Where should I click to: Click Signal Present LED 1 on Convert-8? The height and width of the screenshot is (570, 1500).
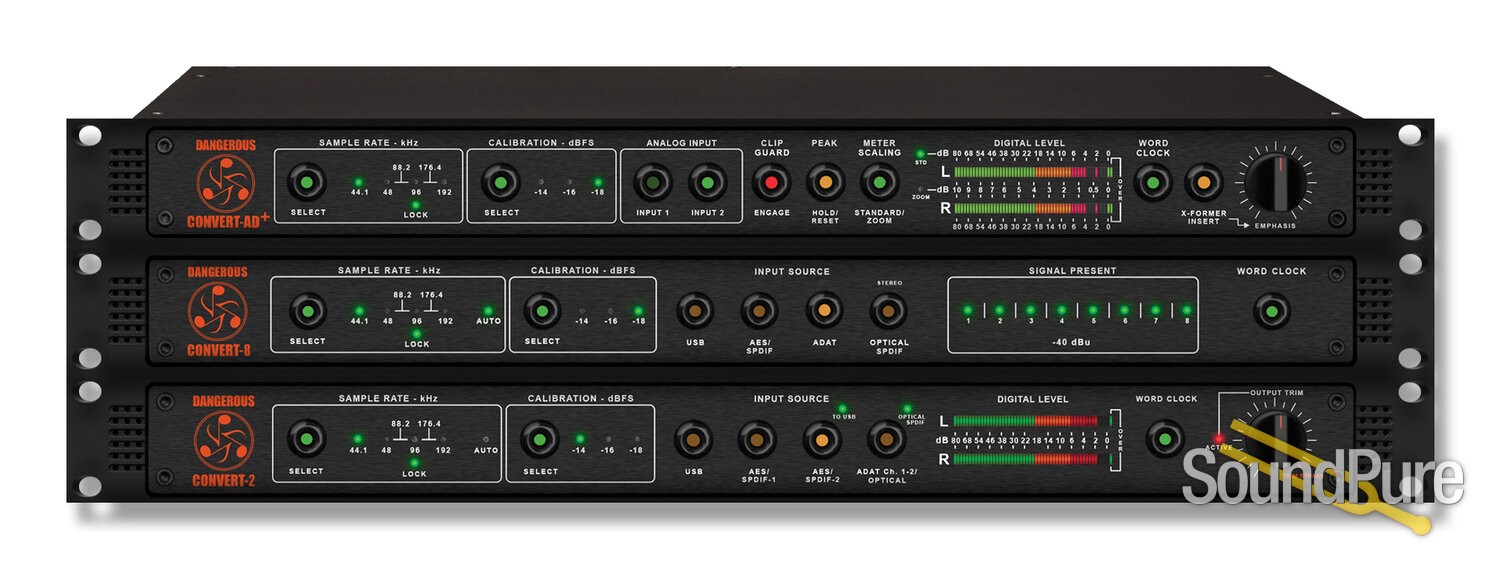(x=967, y=310)
